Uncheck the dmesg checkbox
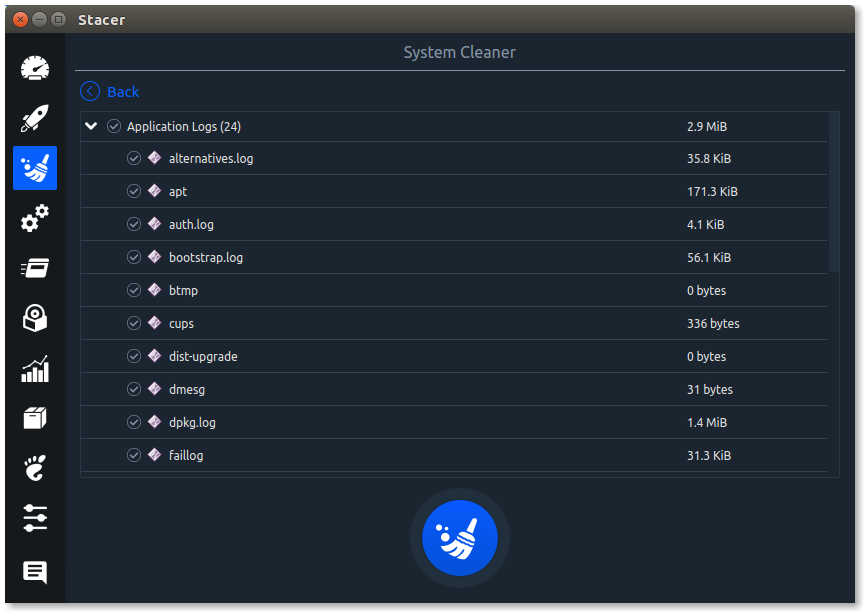 (x=134, y=389)
